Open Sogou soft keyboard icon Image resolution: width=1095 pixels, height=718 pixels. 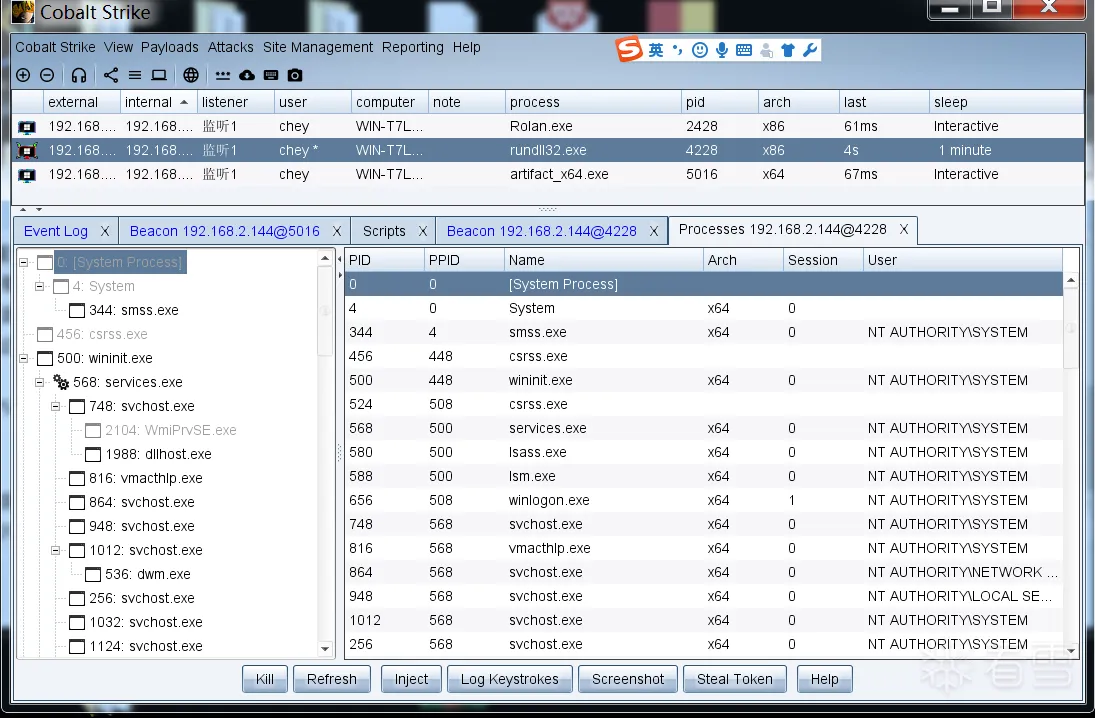pyautogui.click(x=744, y=50)
